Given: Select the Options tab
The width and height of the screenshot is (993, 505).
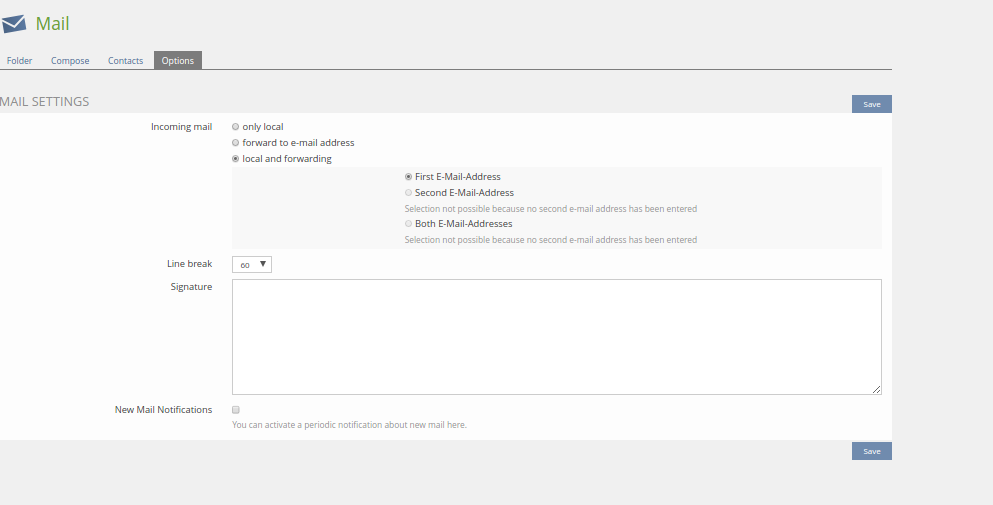Looking at the screenshot, I should click(x=178, y=61).
